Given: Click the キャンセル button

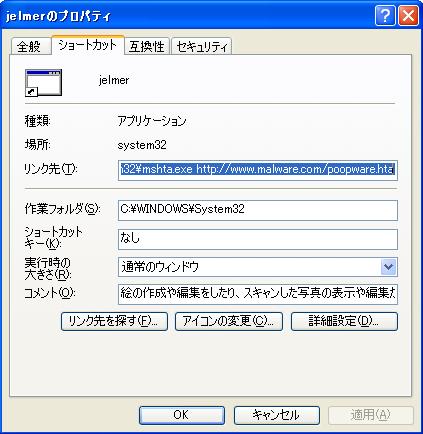Looking at the screenshot, I should point(277,415).
